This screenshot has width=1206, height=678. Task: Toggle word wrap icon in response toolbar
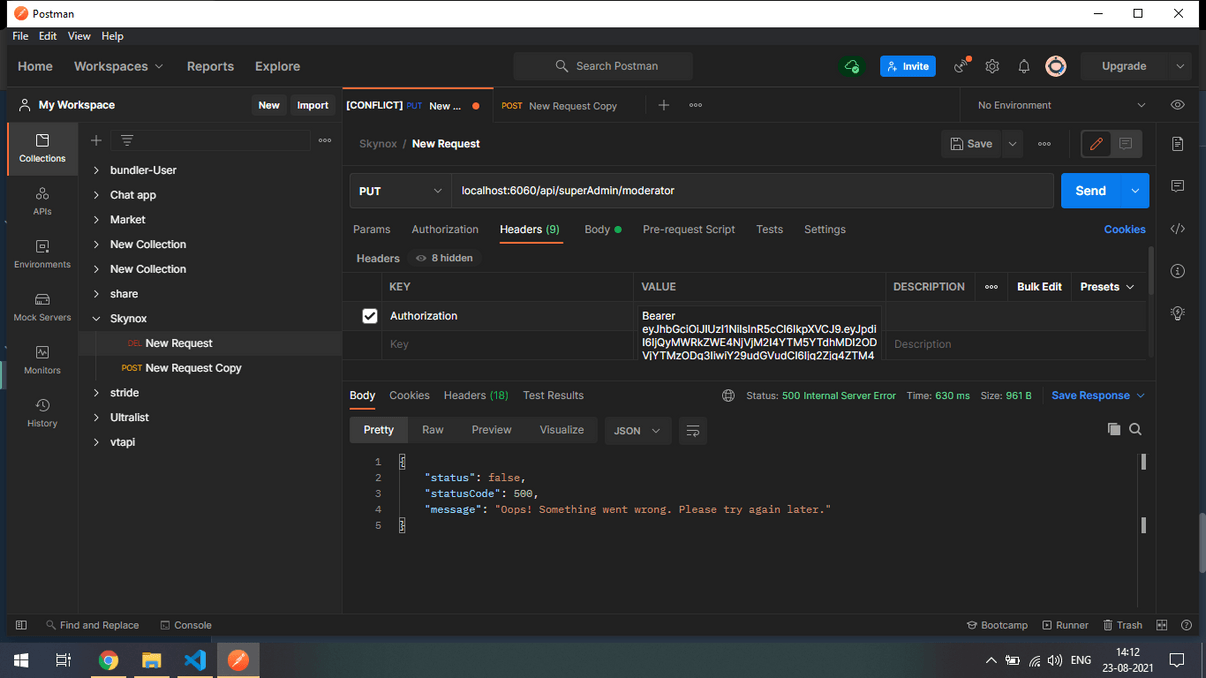click(692, 431)
